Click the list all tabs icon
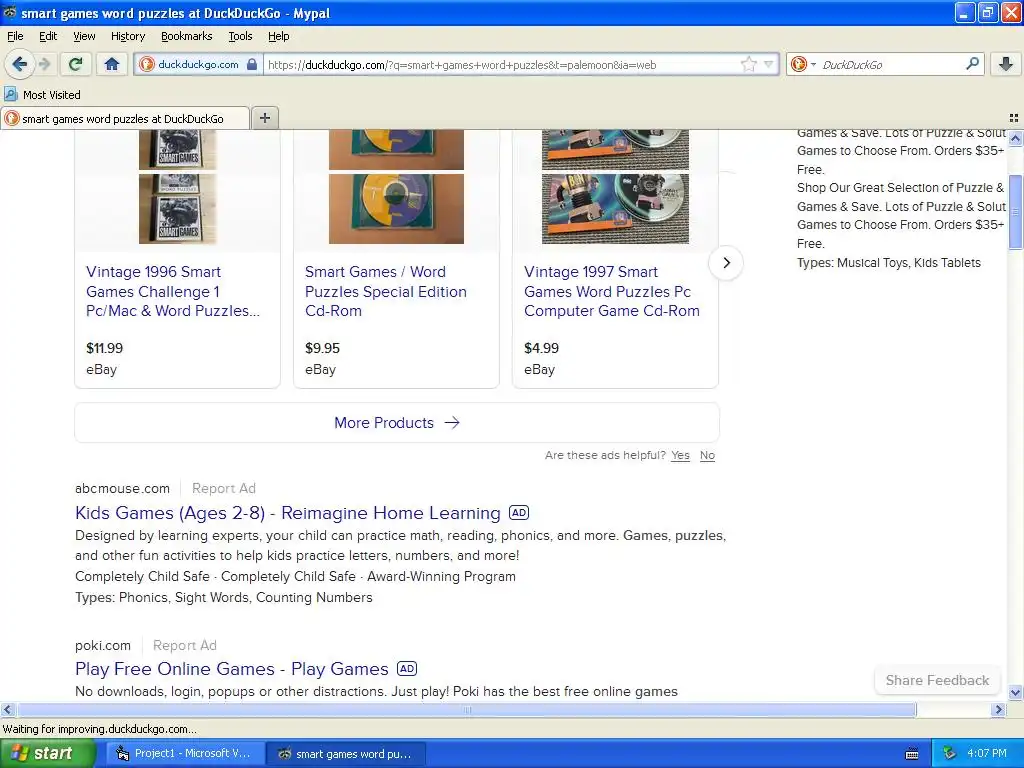Image resolution: width=1024 pixels, height=768 pixels. 1014,118
